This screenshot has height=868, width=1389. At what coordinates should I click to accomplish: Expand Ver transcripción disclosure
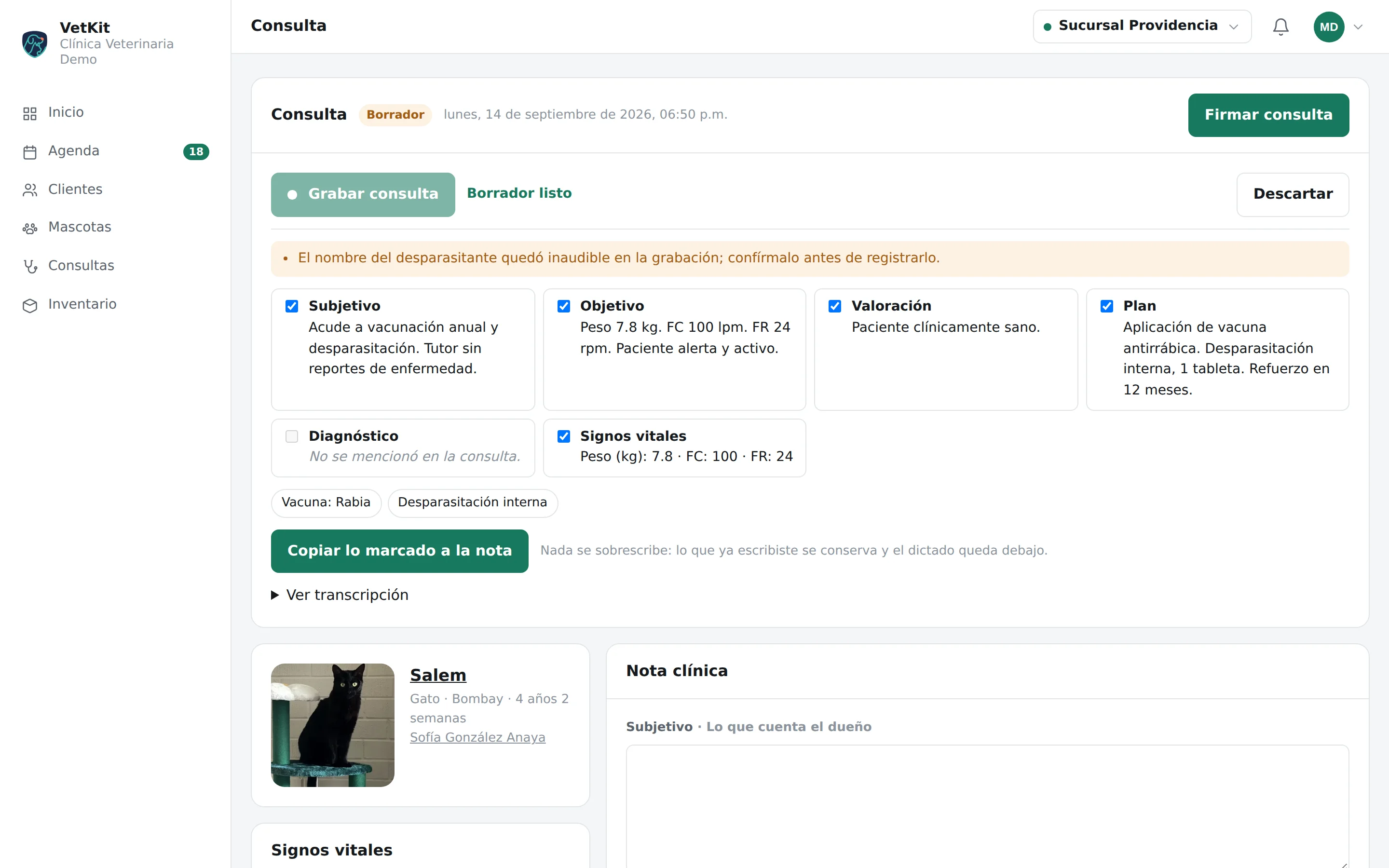pos(340,595)
